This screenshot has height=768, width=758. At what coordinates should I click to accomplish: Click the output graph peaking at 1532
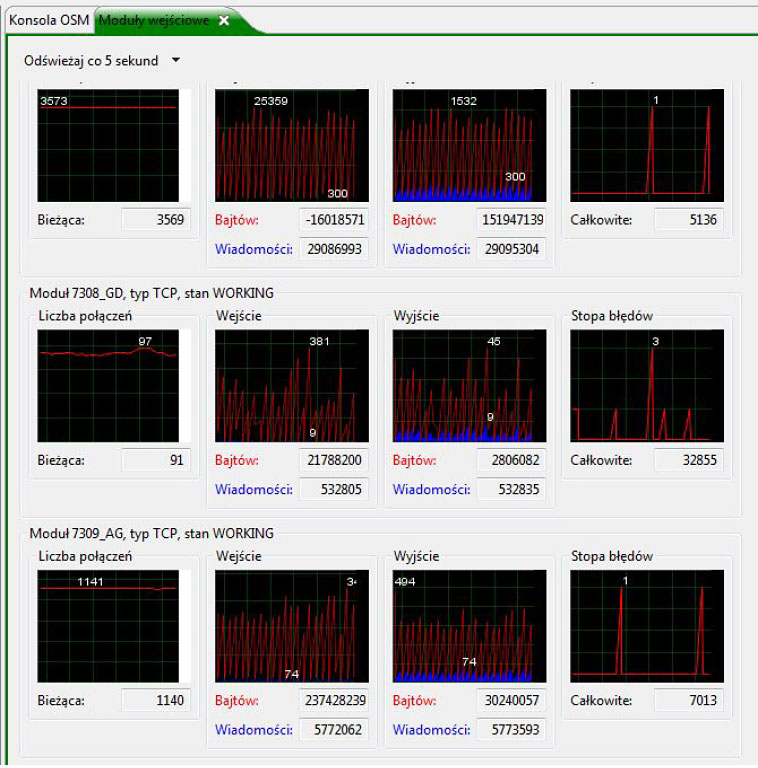470,145
